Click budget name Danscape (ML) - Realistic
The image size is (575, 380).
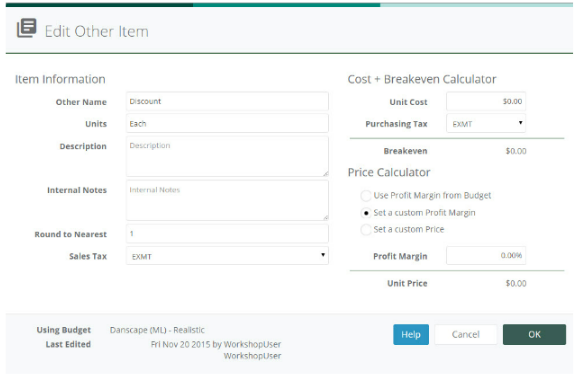point(157,330)
